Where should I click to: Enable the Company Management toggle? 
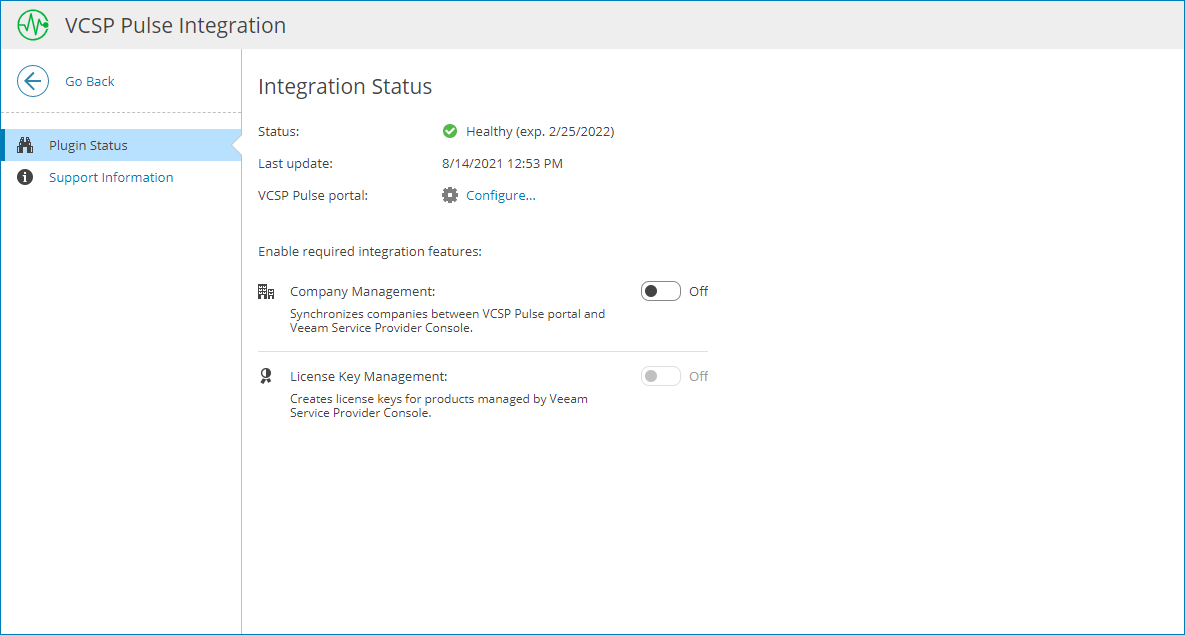[x=661, y=291]
